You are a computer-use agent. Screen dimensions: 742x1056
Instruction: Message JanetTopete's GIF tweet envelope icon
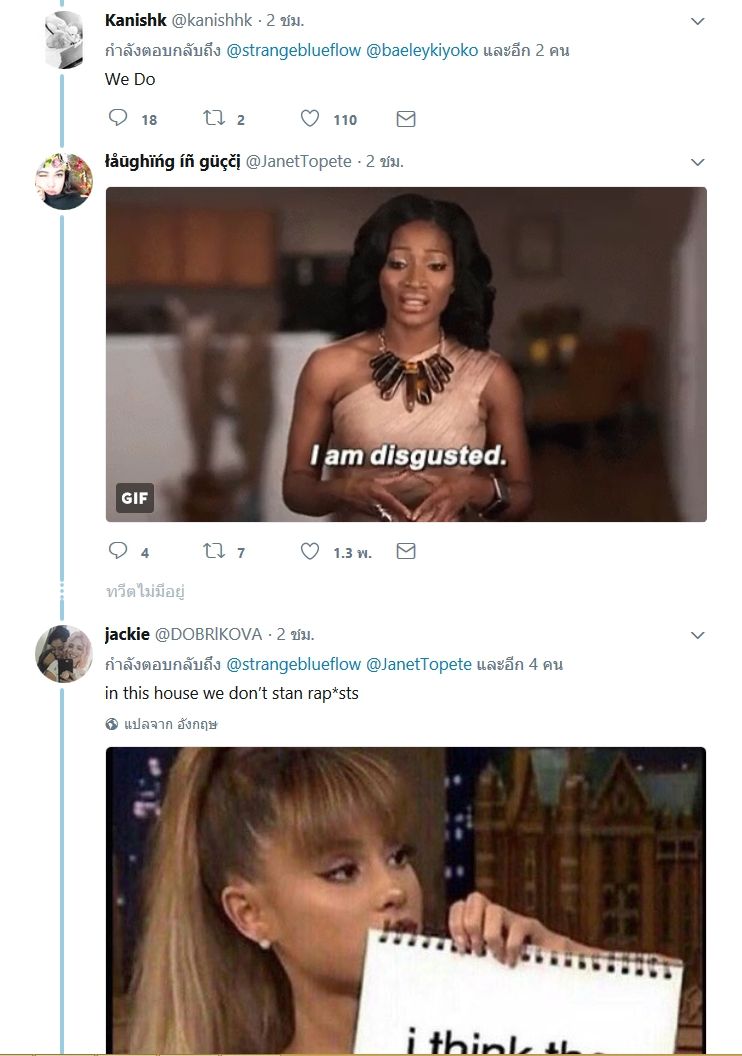pos(406,551)
